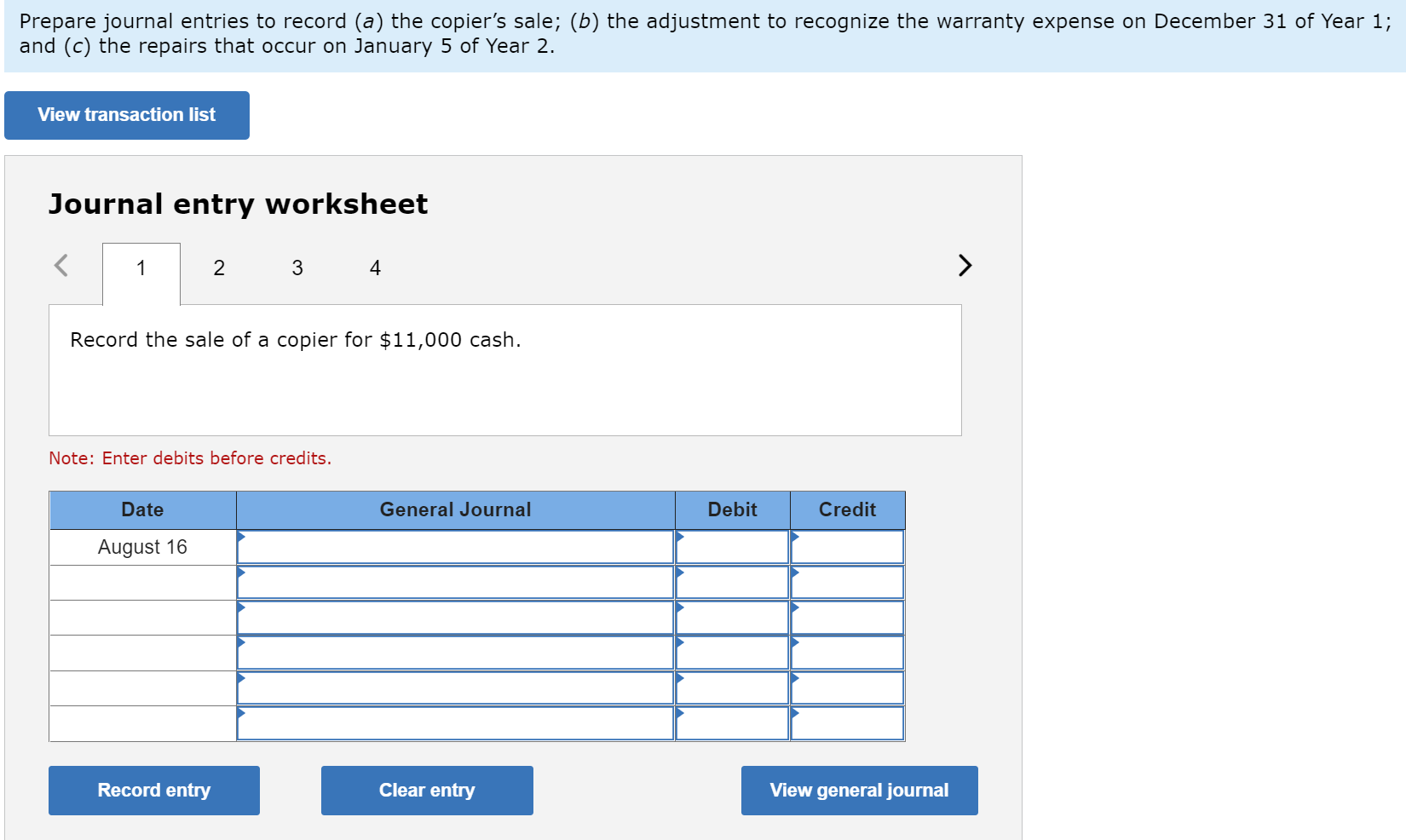Viewport: 1406px width, 840px height.
Task: Select the Credit field in the last row
Action: 848,723
